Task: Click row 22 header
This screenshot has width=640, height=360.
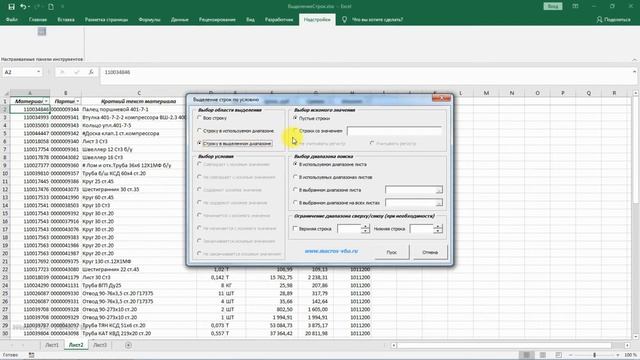Action: click(5, 269)
